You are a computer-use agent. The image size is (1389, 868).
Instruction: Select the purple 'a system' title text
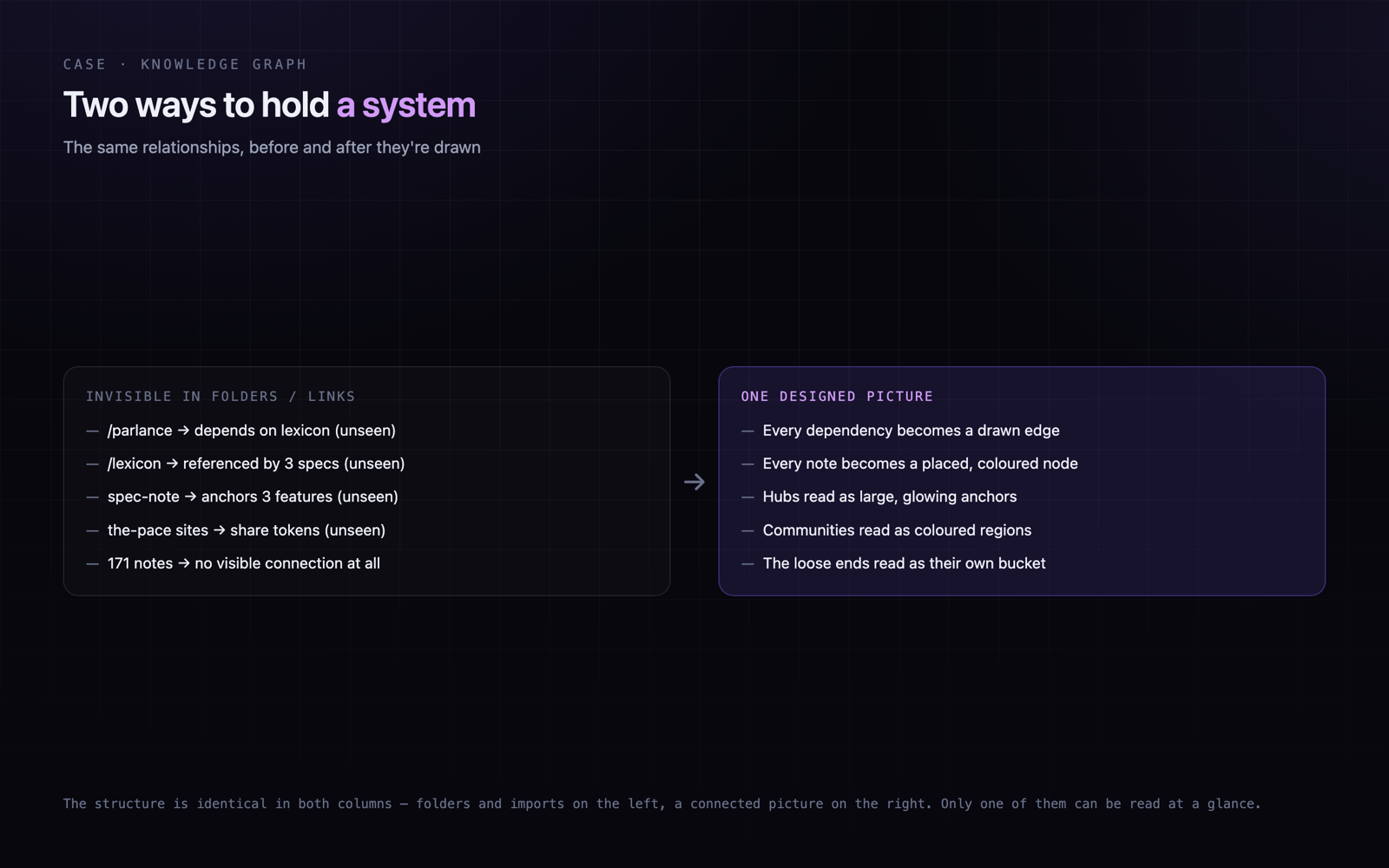405,105
